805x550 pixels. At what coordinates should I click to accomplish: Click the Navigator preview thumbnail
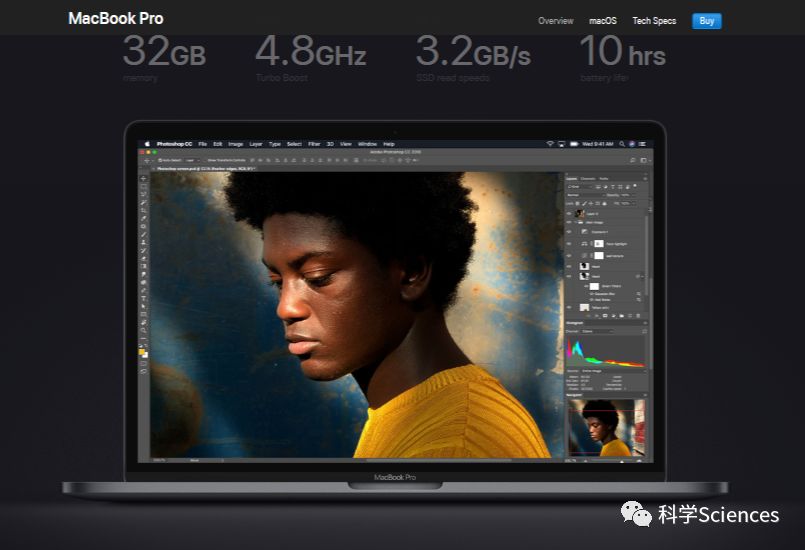pyautogui.click(x=606, y=428)
